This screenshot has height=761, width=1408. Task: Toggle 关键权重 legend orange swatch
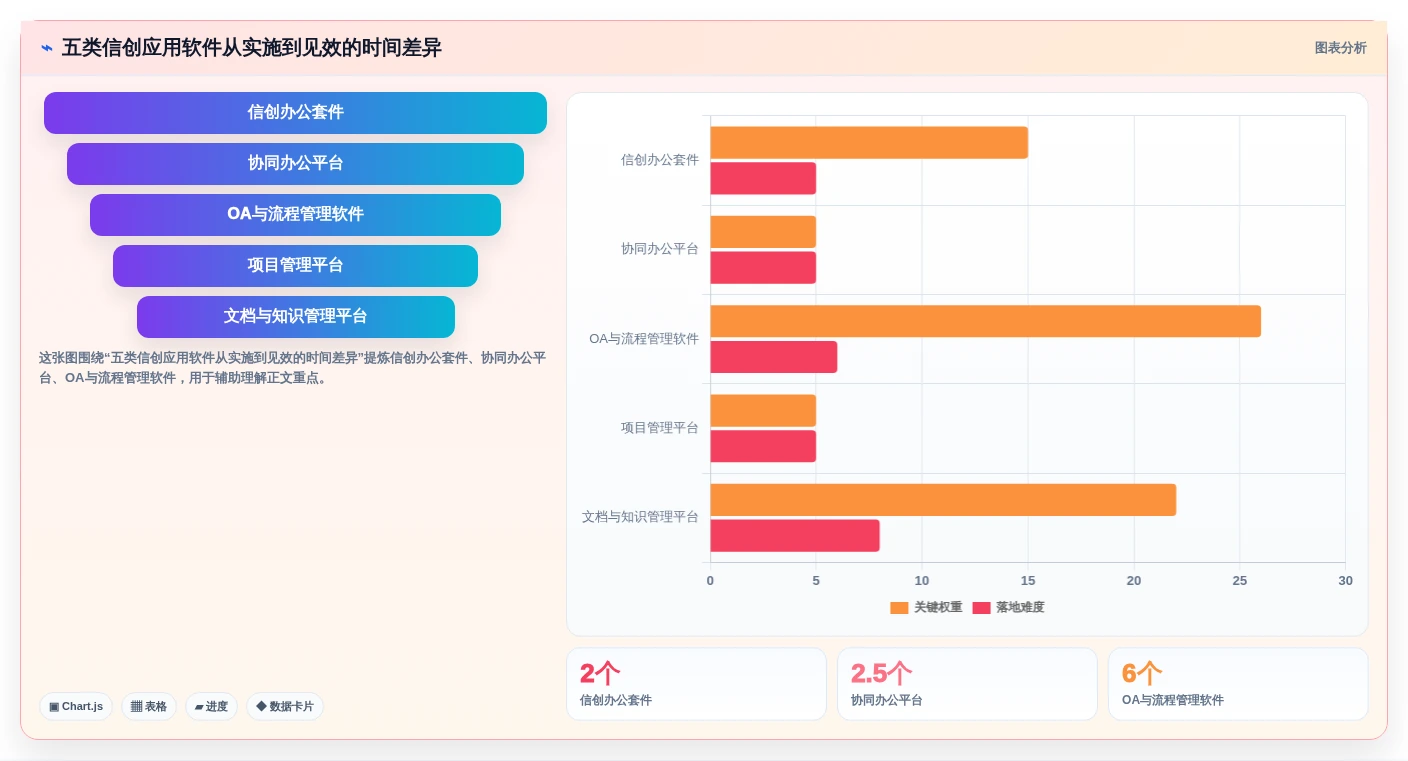coord(899,608)
